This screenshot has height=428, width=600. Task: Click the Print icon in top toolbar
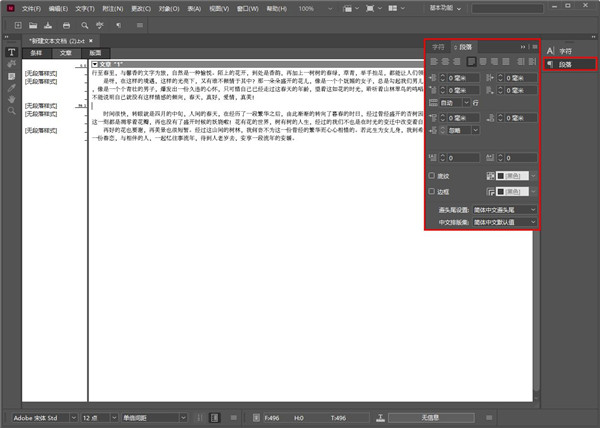point(66,23)
